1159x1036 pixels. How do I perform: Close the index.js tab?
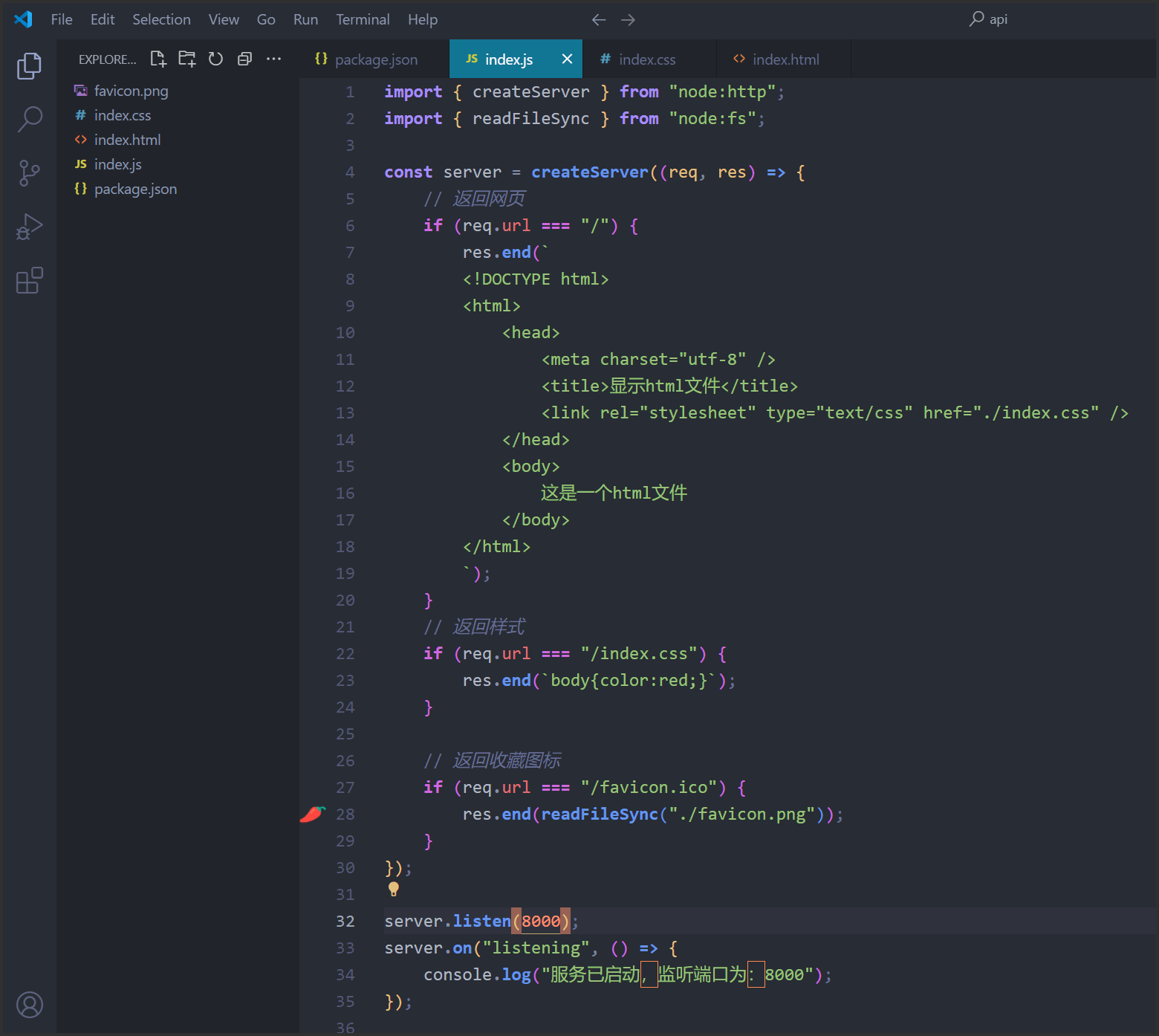point(567,59)
